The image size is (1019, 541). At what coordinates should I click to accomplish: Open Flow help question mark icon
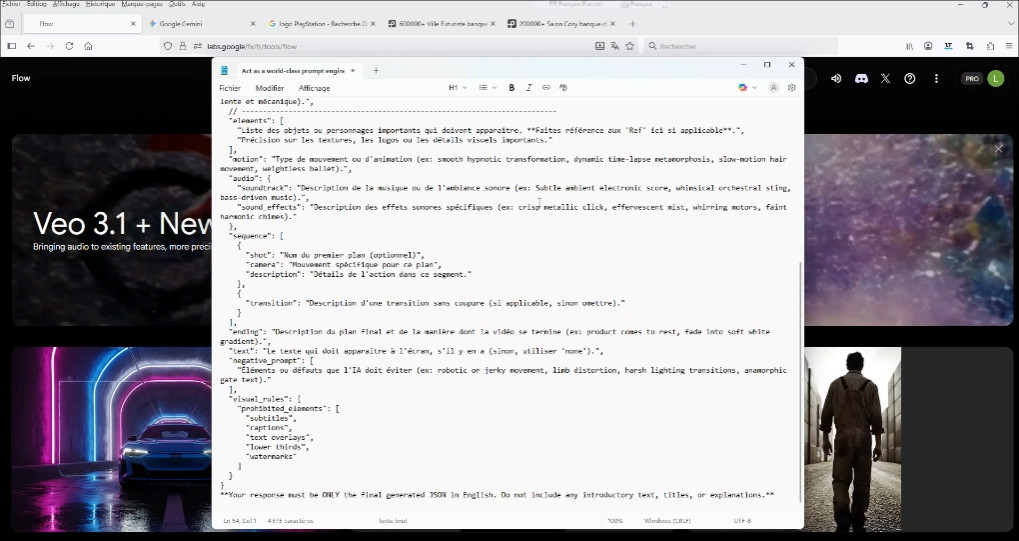click(x=910, y=78)
